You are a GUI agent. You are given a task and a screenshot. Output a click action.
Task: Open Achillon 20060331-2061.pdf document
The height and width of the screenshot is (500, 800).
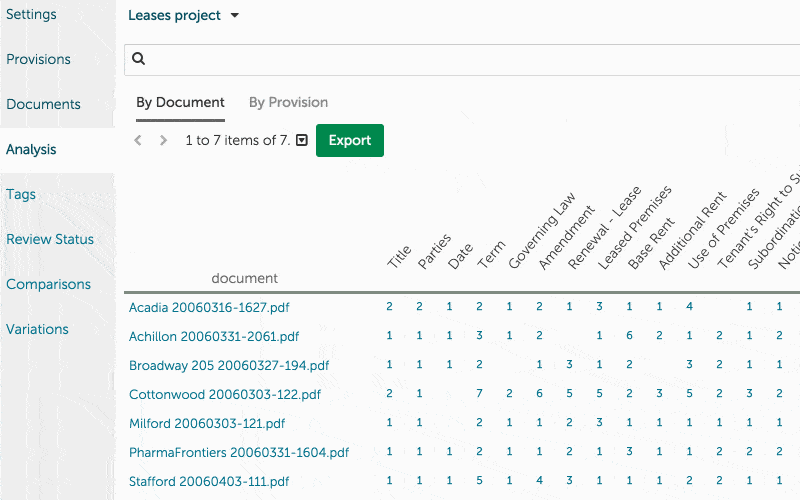click(214, 336)
